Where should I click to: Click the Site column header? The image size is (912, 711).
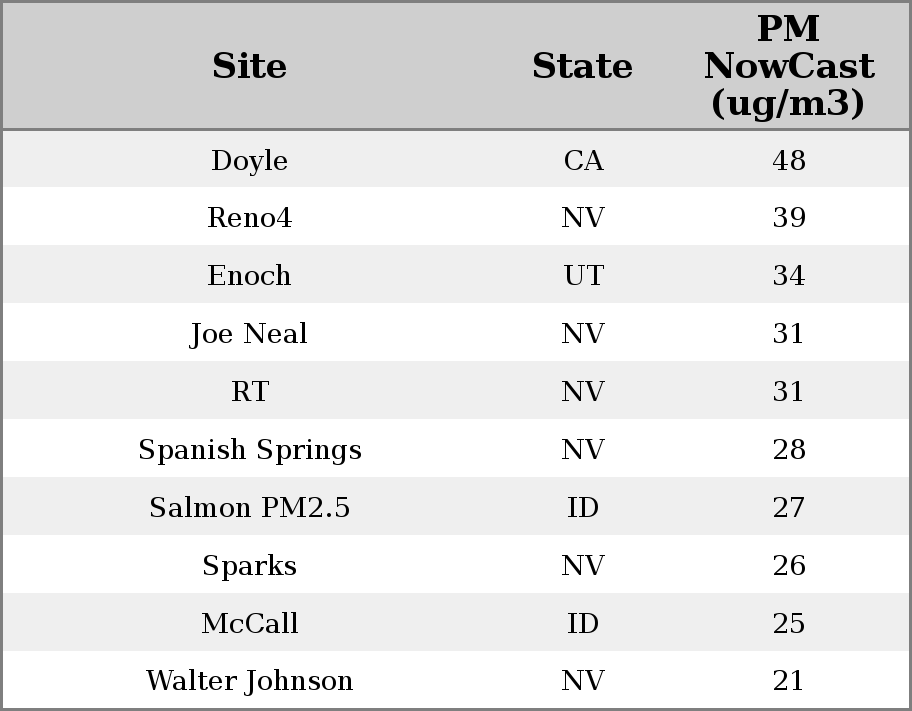point(249,66)
